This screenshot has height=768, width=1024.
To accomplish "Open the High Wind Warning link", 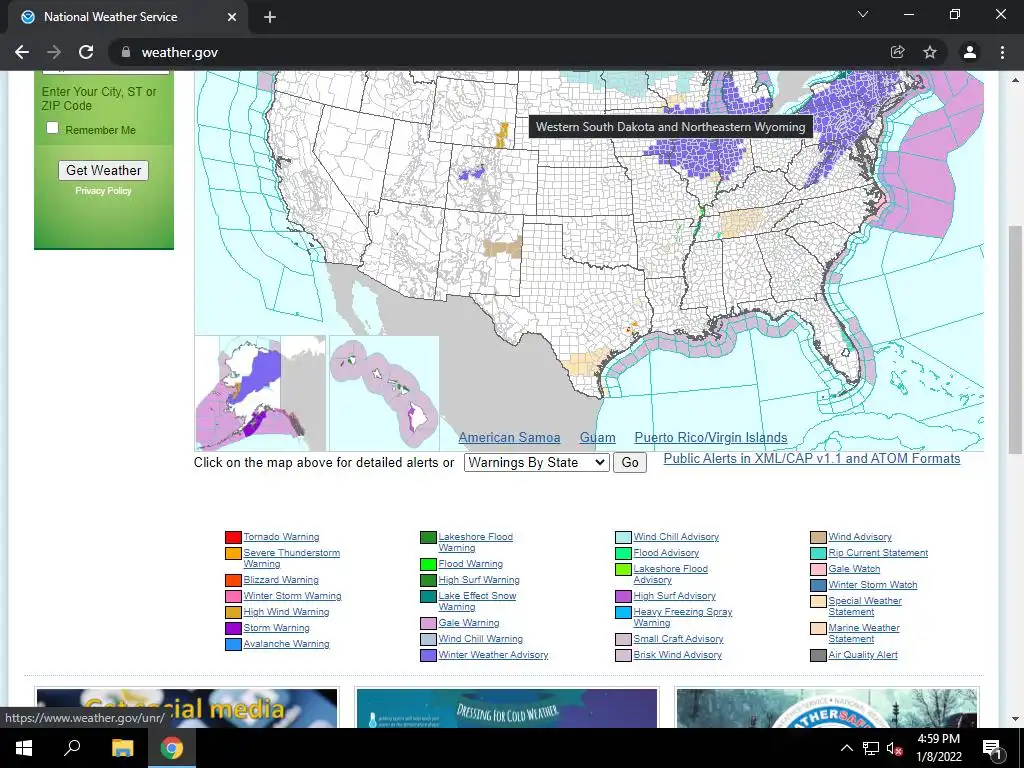I will [286, 612].
